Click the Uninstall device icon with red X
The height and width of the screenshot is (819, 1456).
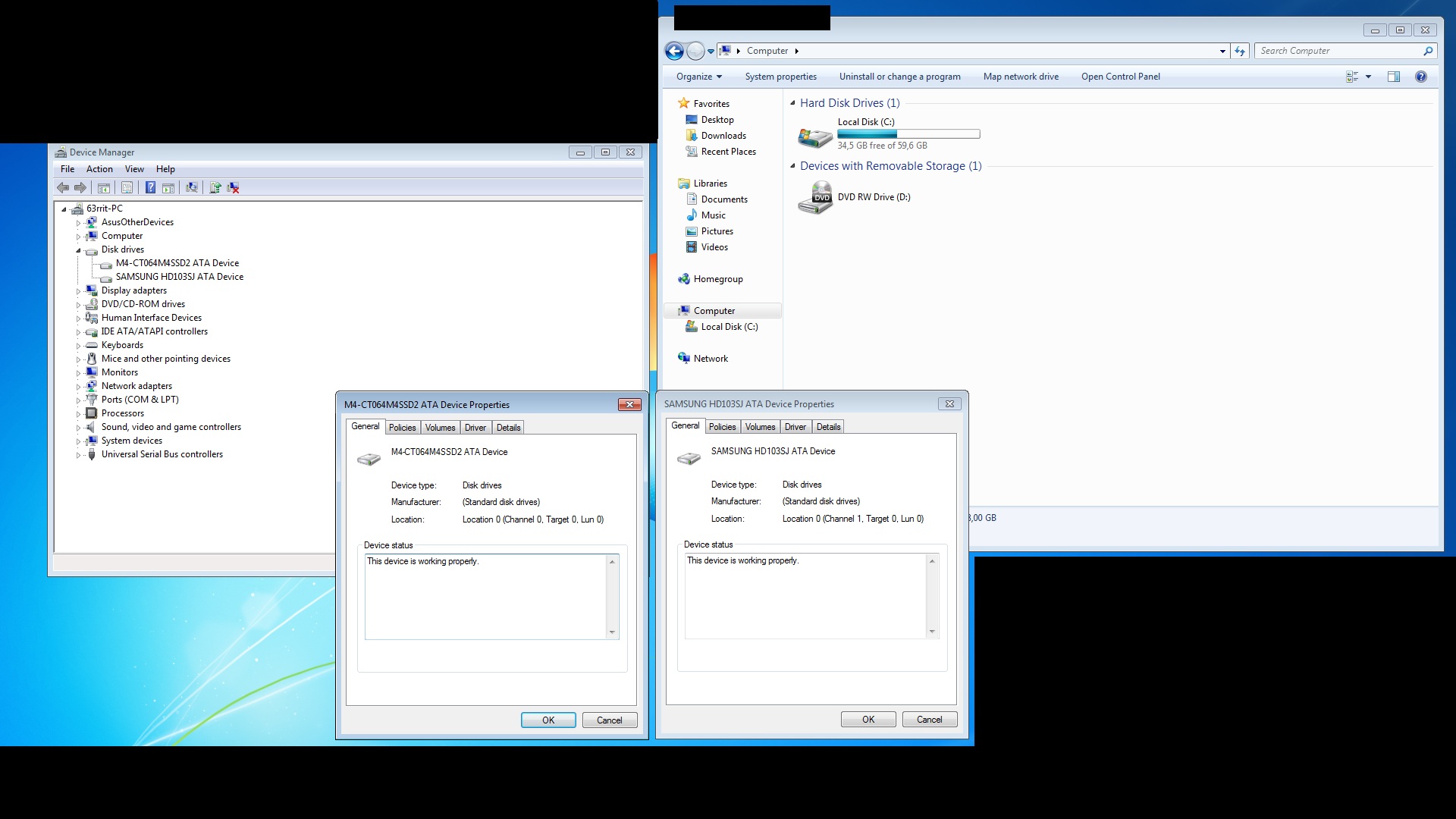[x=234, y=188]
